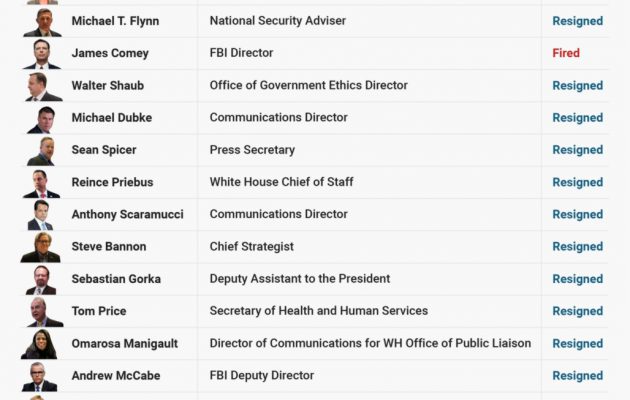Click Omarosa Manigault's portrait thumbnail
630x400 pixels.
point(42,344)
